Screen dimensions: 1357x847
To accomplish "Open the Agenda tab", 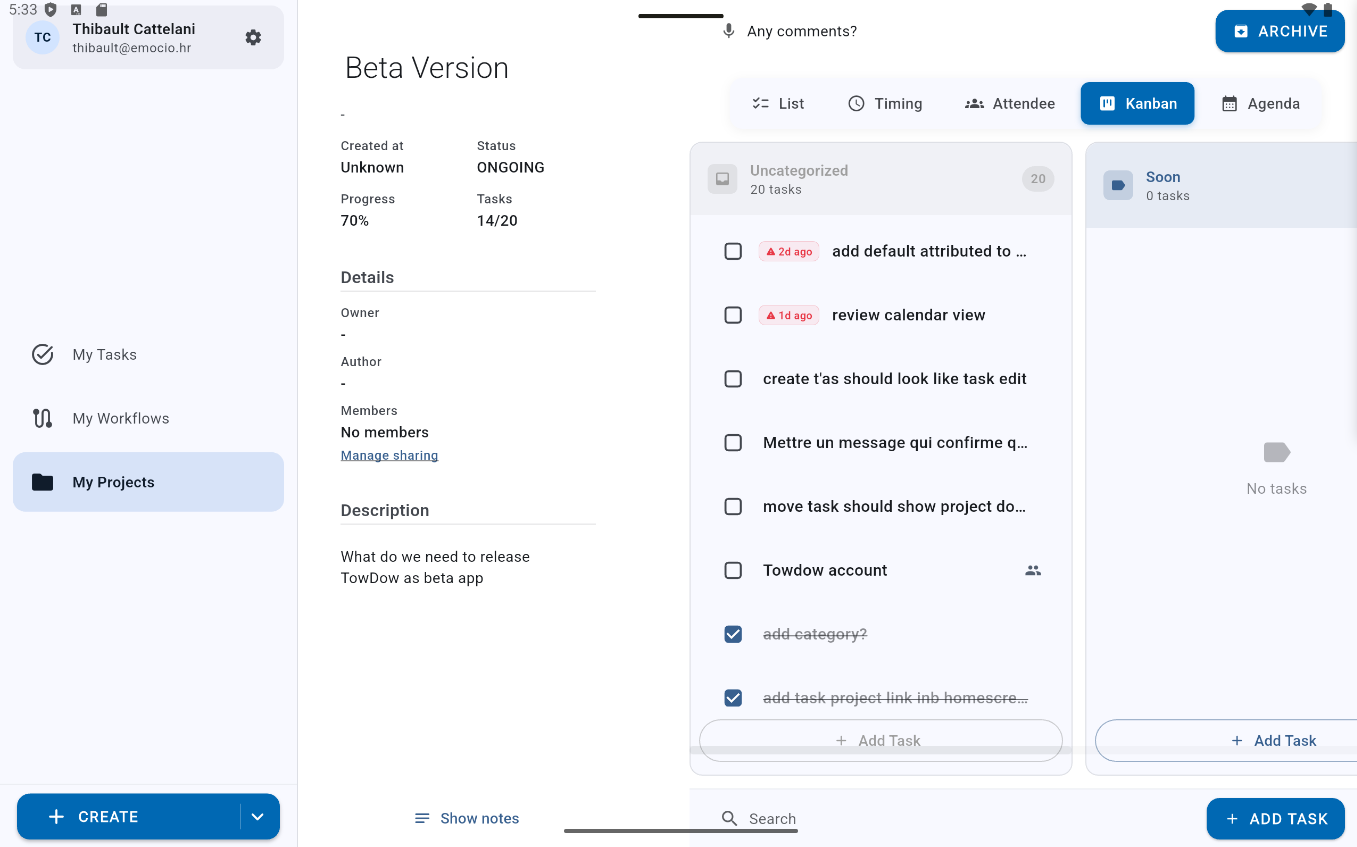I will pos(1260,103).
